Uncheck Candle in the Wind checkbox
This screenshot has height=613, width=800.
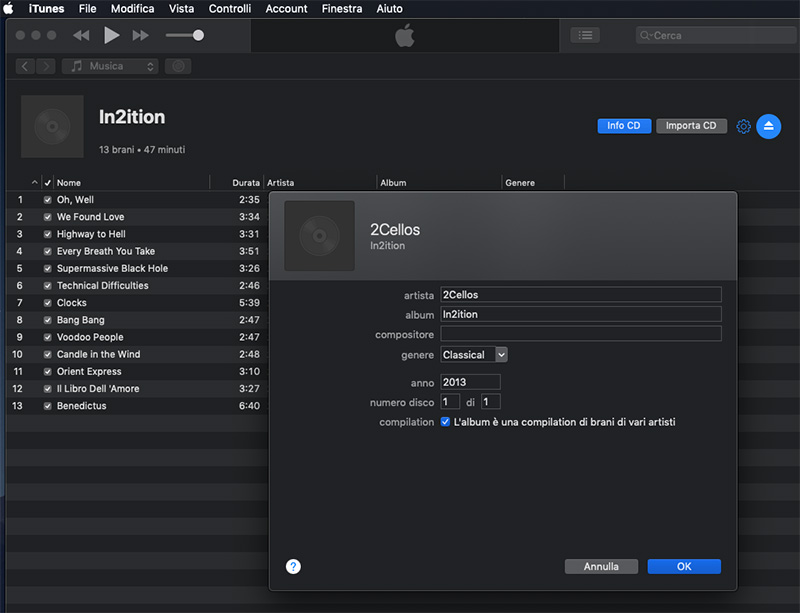(47, 355)
